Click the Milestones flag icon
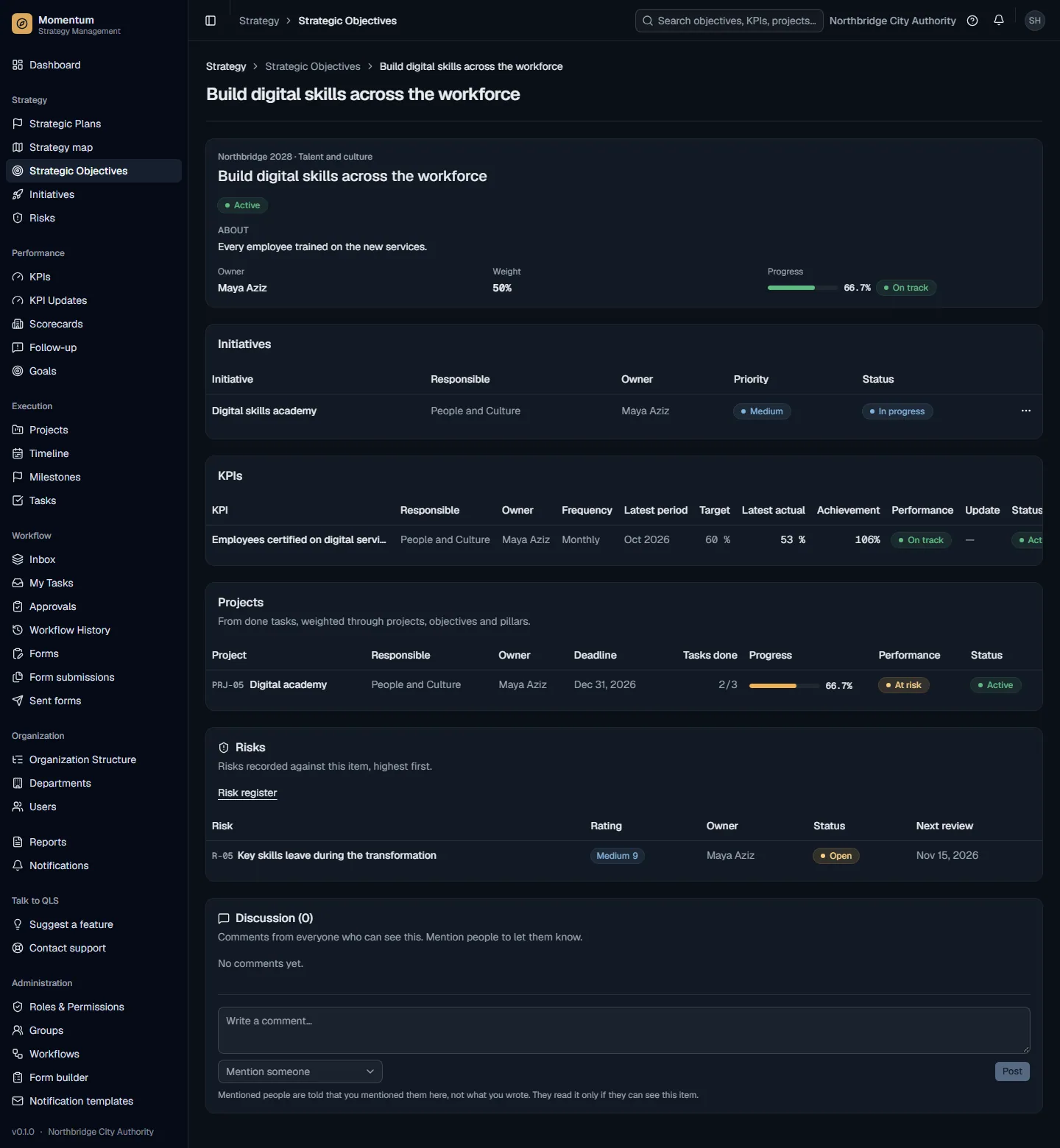1060x1148 pixels. pyautogui.click(x=18, y=477)
